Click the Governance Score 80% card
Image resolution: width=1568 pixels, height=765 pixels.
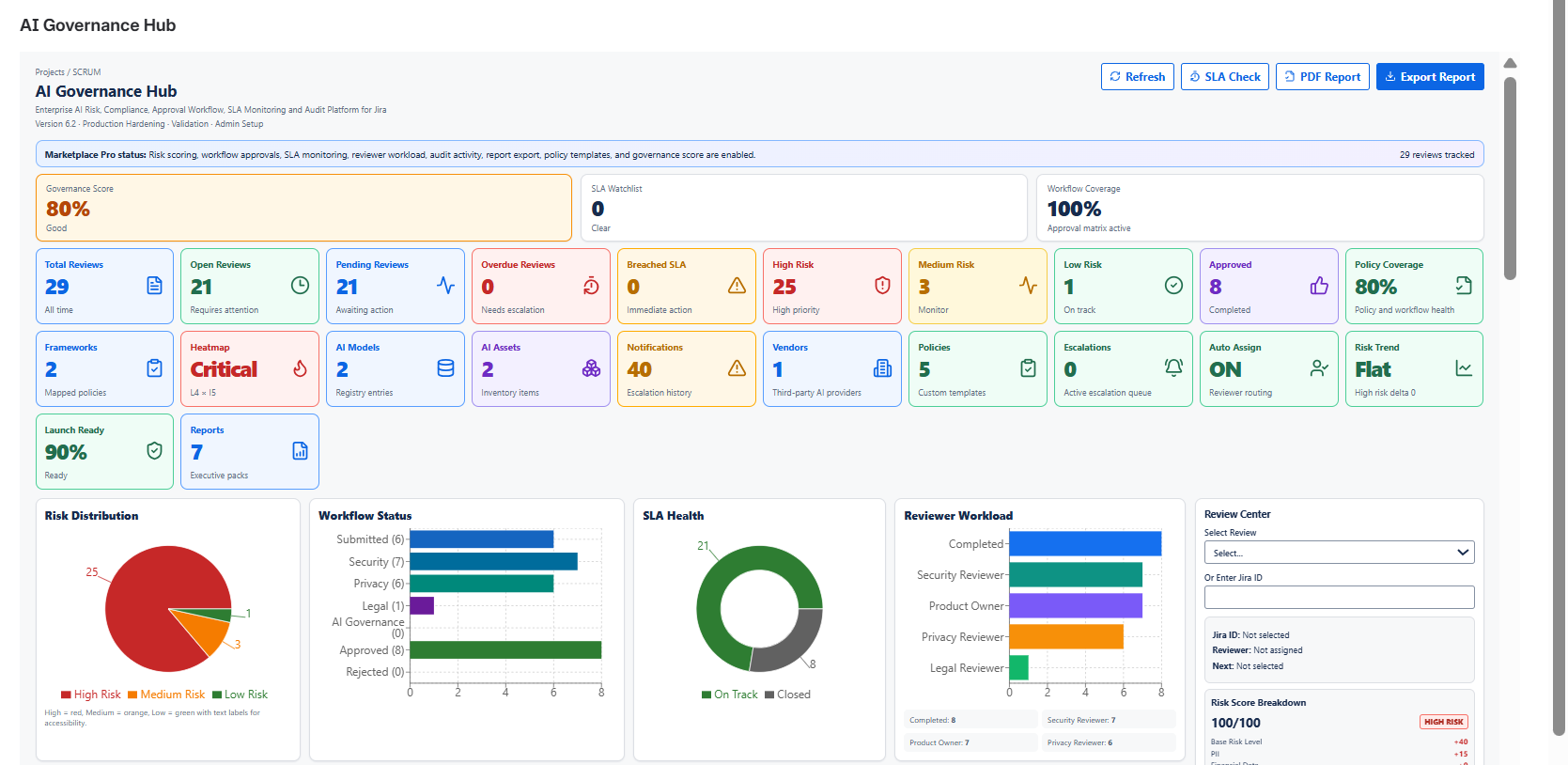pyautogui.click(x=303, y=208)
